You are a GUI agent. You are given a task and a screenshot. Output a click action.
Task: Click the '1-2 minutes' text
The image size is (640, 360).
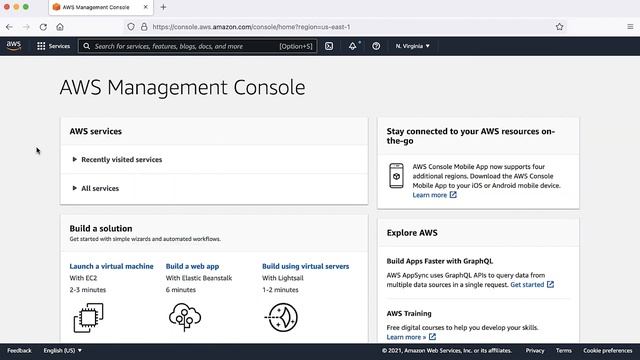[280, 290]
